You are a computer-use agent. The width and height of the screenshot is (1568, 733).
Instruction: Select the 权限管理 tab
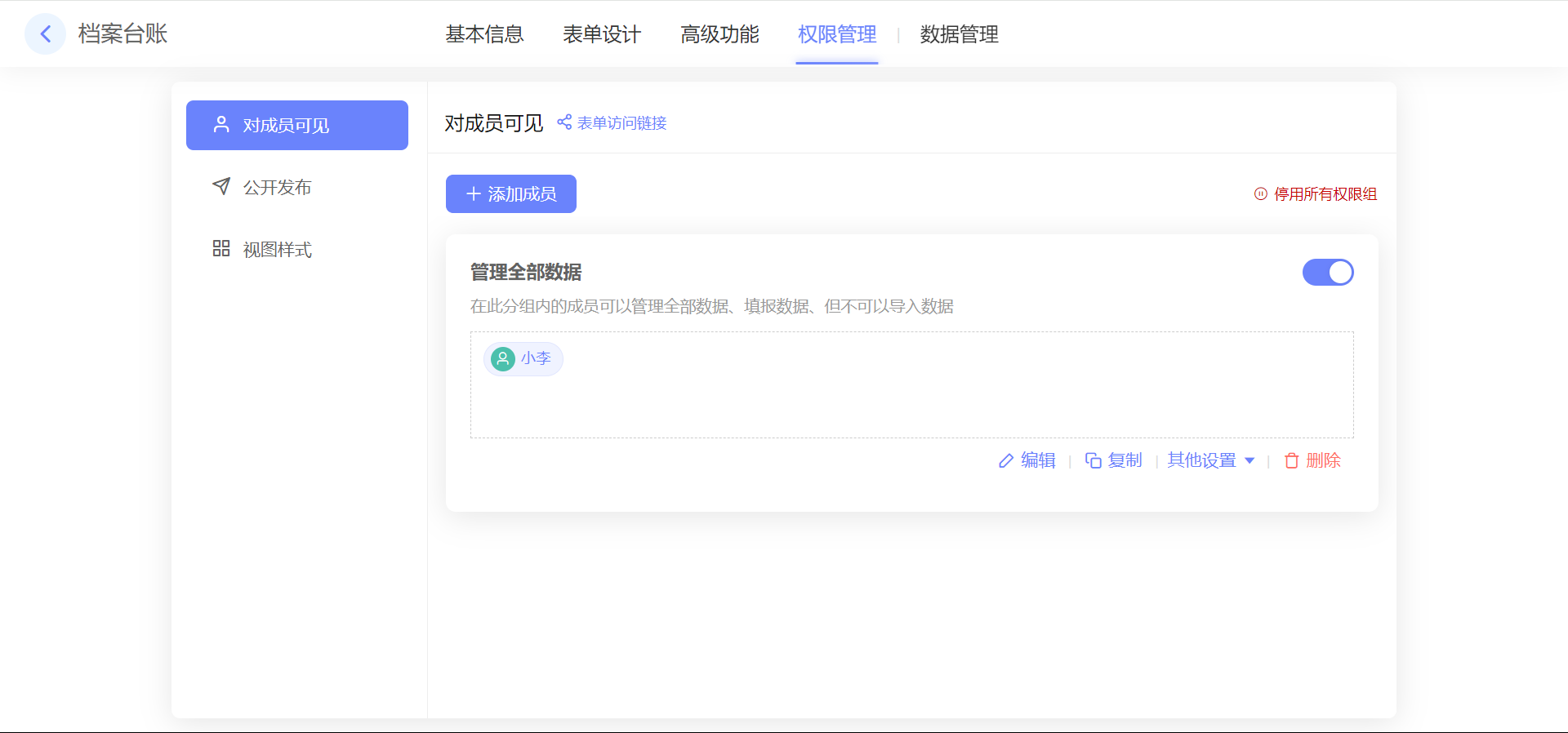(837, 34)
